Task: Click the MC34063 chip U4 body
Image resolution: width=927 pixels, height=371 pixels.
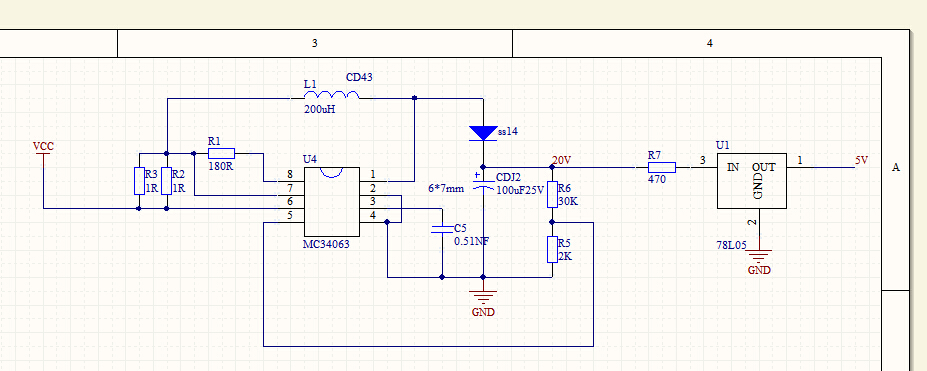Action: pos(332,201)
